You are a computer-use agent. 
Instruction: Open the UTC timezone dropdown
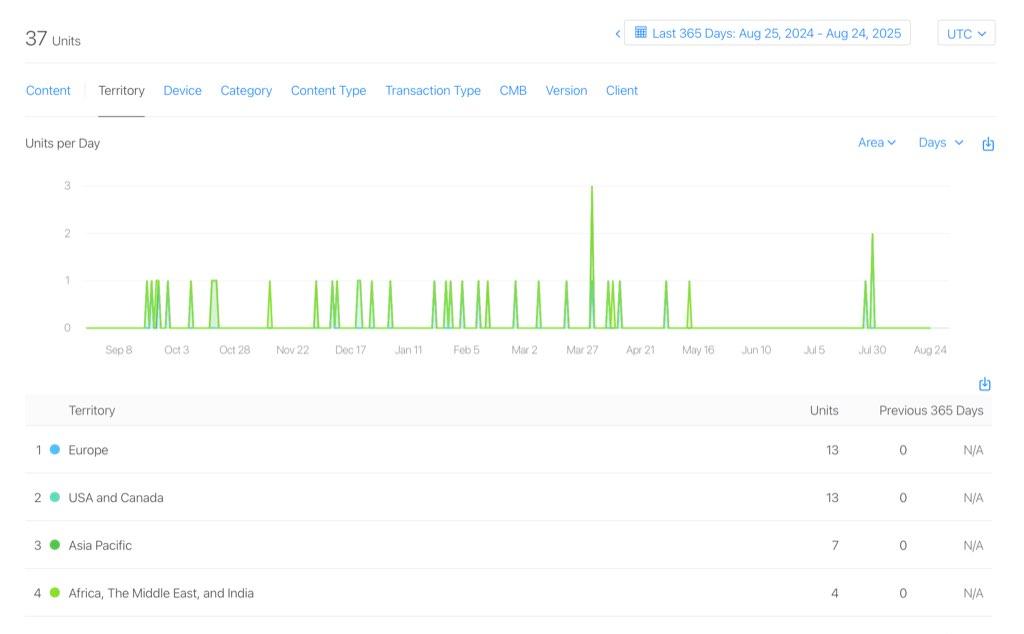(966, 33)
